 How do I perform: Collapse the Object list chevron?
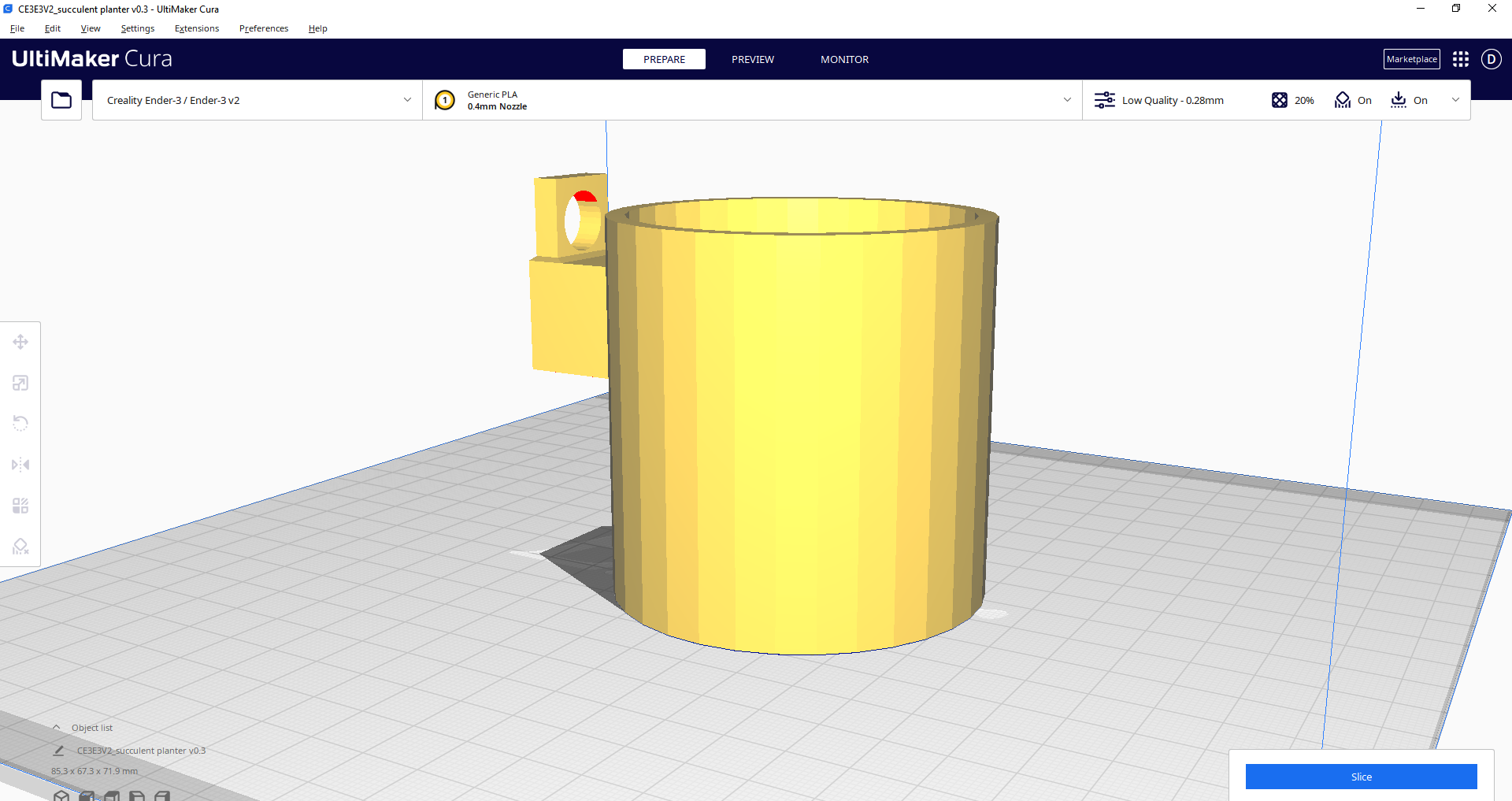pos(57,728)
